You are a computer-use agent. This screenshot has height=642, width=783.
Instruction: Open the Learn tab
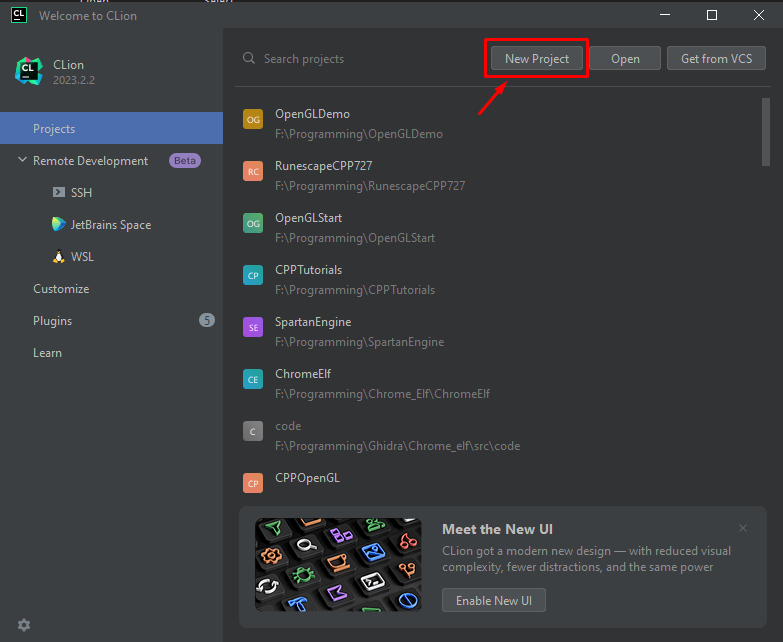47,352
